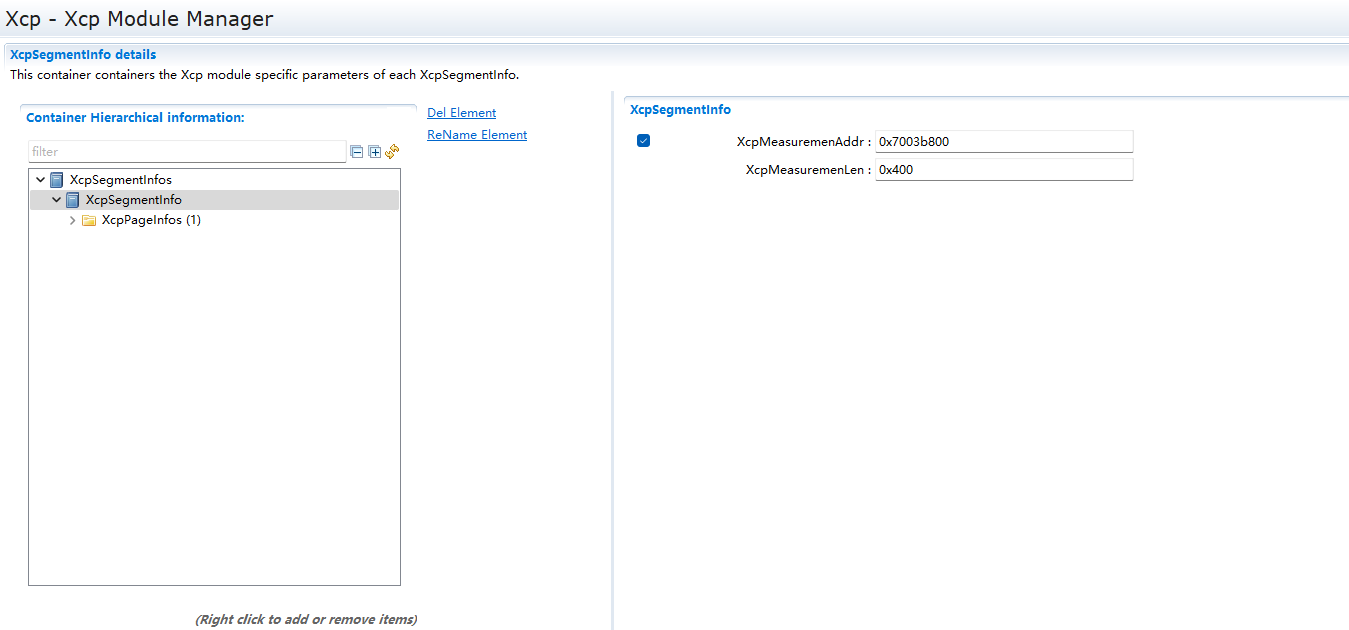Select XcpSegmentInfos in the tree
Screen dimensions: 1349x630
120,180
